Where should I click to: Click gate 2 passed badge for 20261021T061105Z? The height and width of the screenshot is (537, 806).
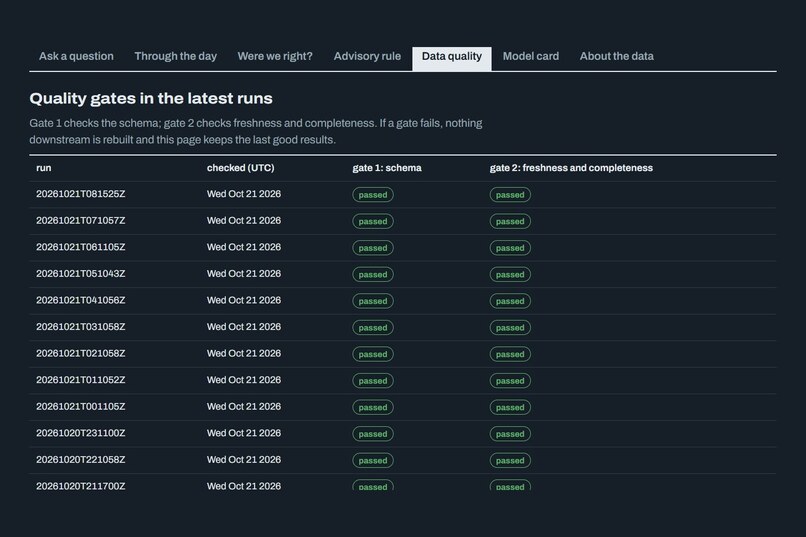510,248
